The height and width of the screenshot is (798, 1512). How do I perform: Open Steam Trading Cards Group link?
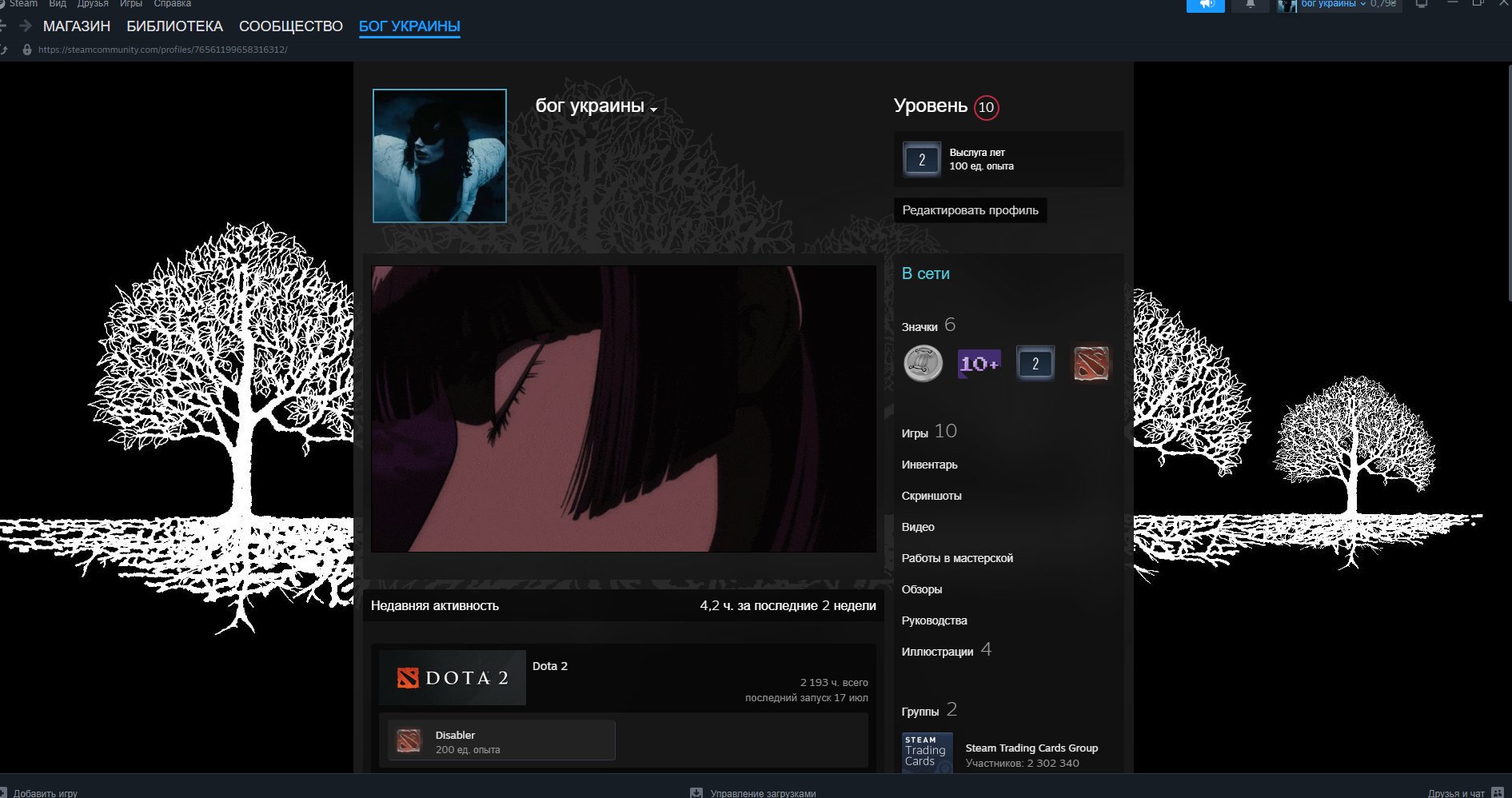[1031, 748]
